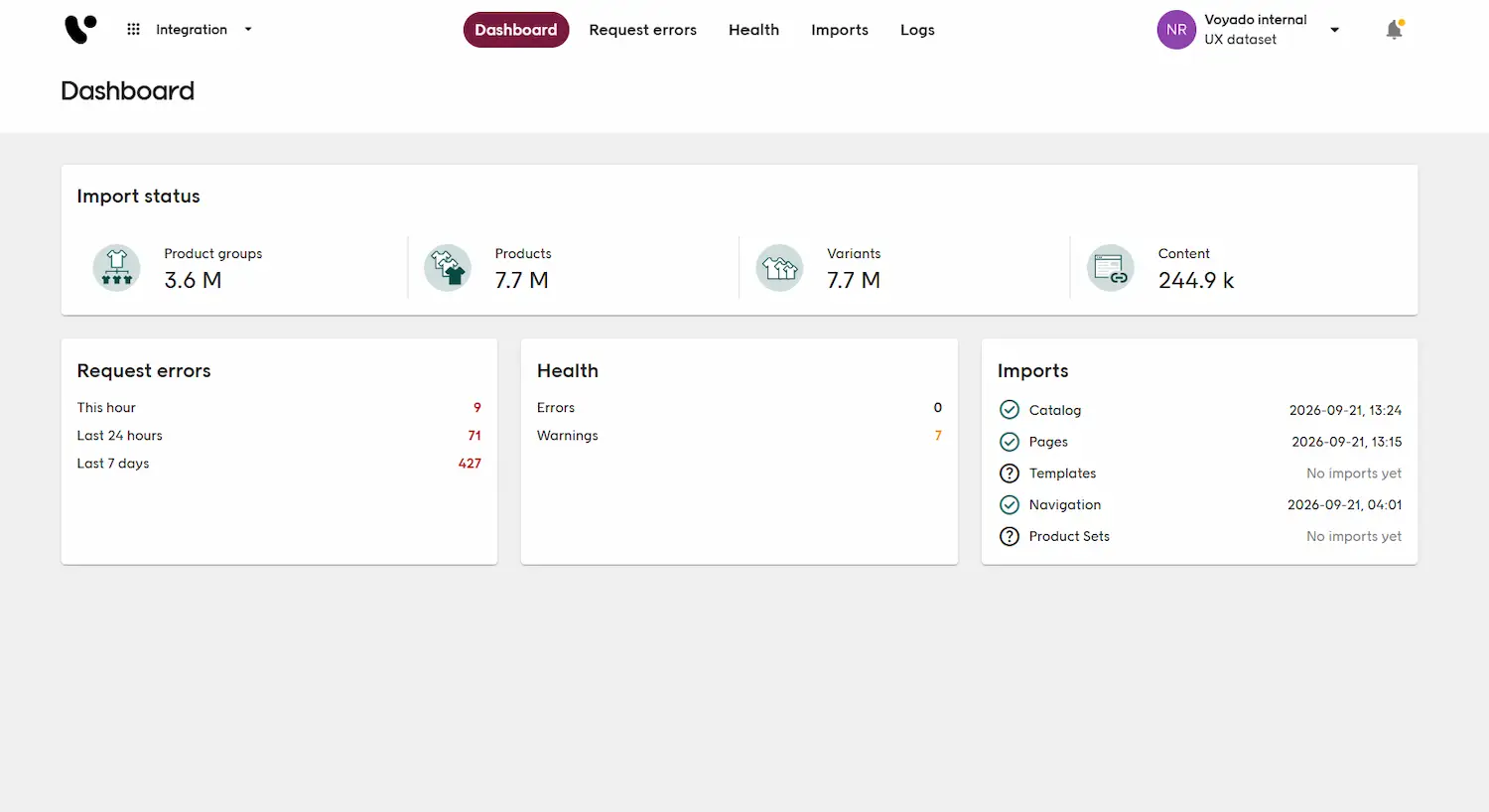Click the Product Sets question mark icon
Screen dimensions: 1489x812
pos(1010,537)
